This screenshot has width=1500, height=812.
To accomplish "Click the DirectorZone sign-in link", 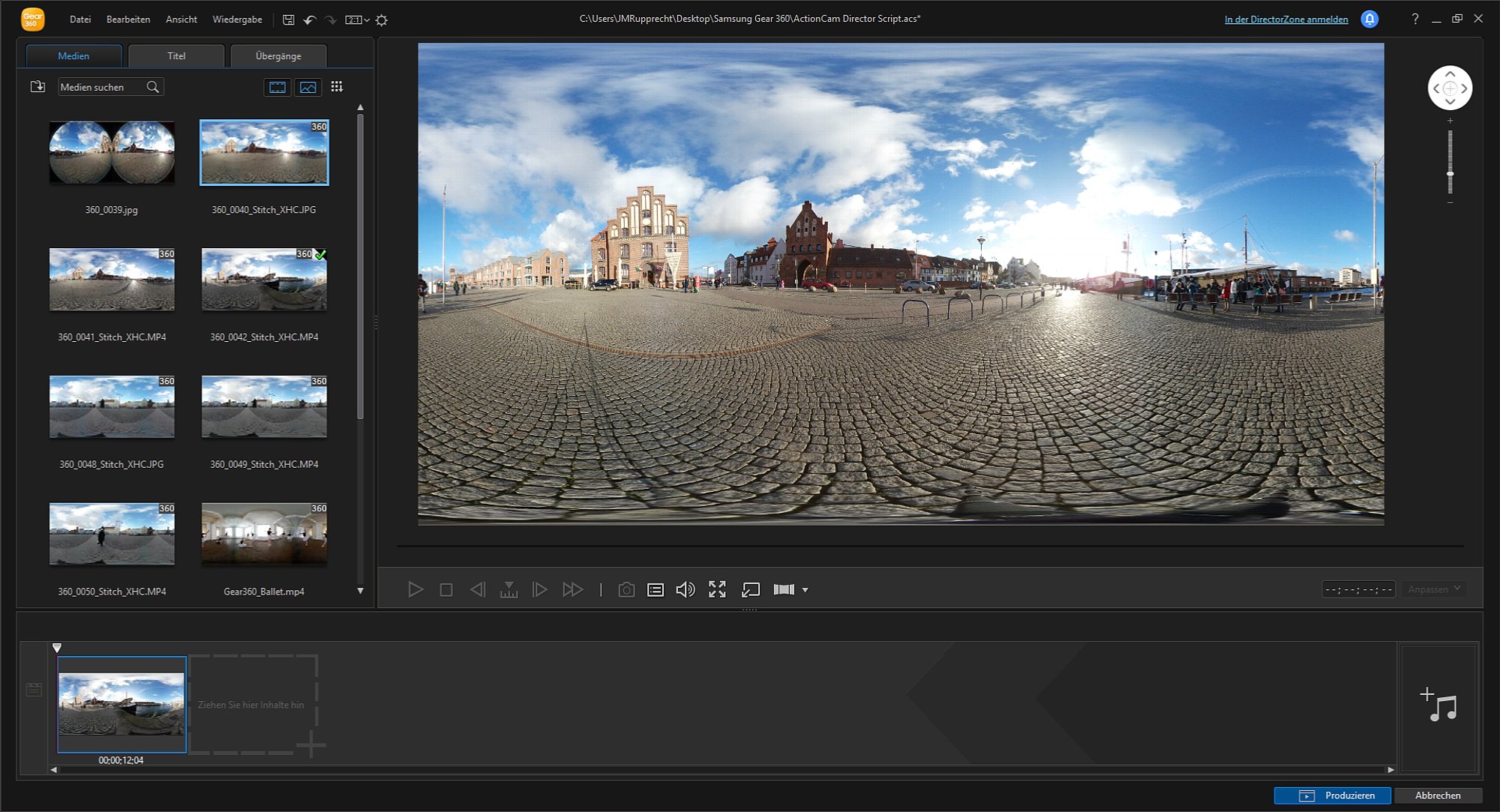I will pos(1285,19).
